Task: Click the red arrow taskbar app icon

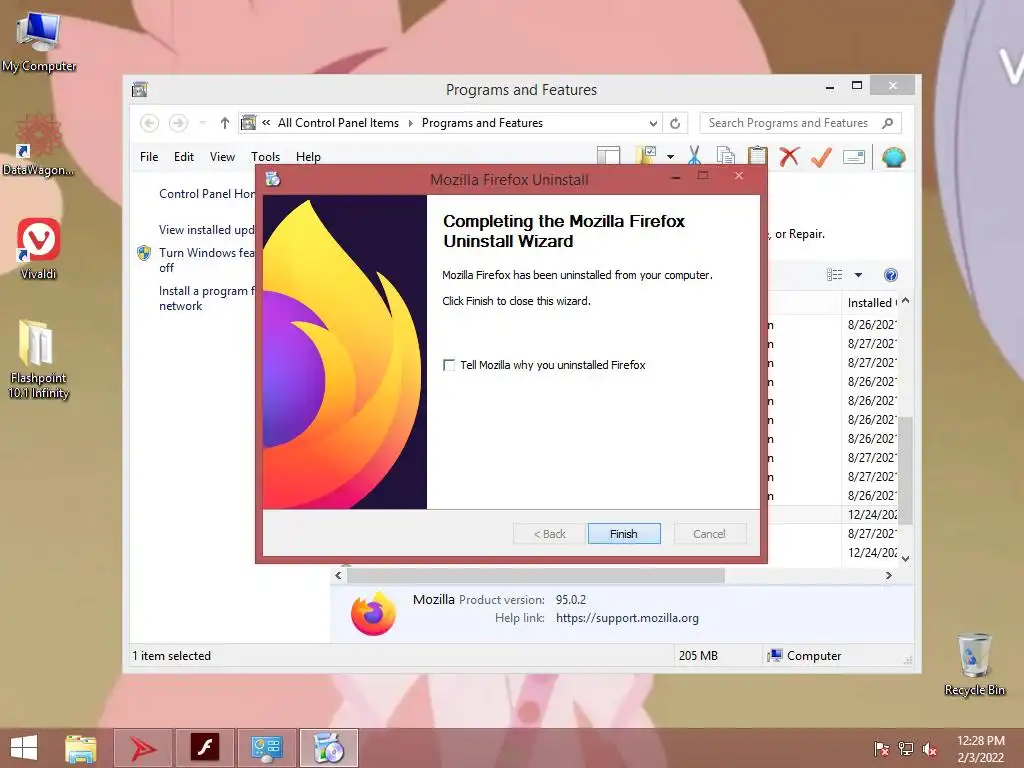Action: coord(143,748)
